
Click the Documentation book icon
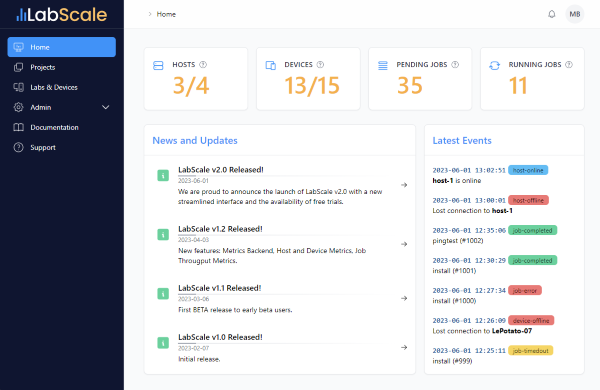18,127
